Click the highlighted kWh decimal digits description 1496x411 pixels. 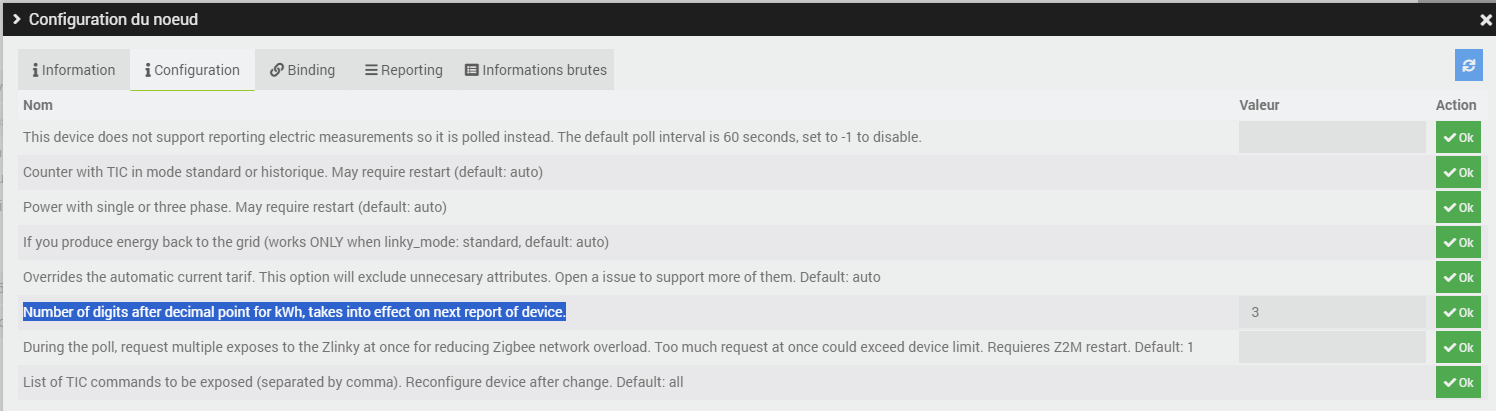tap(294, 312)
